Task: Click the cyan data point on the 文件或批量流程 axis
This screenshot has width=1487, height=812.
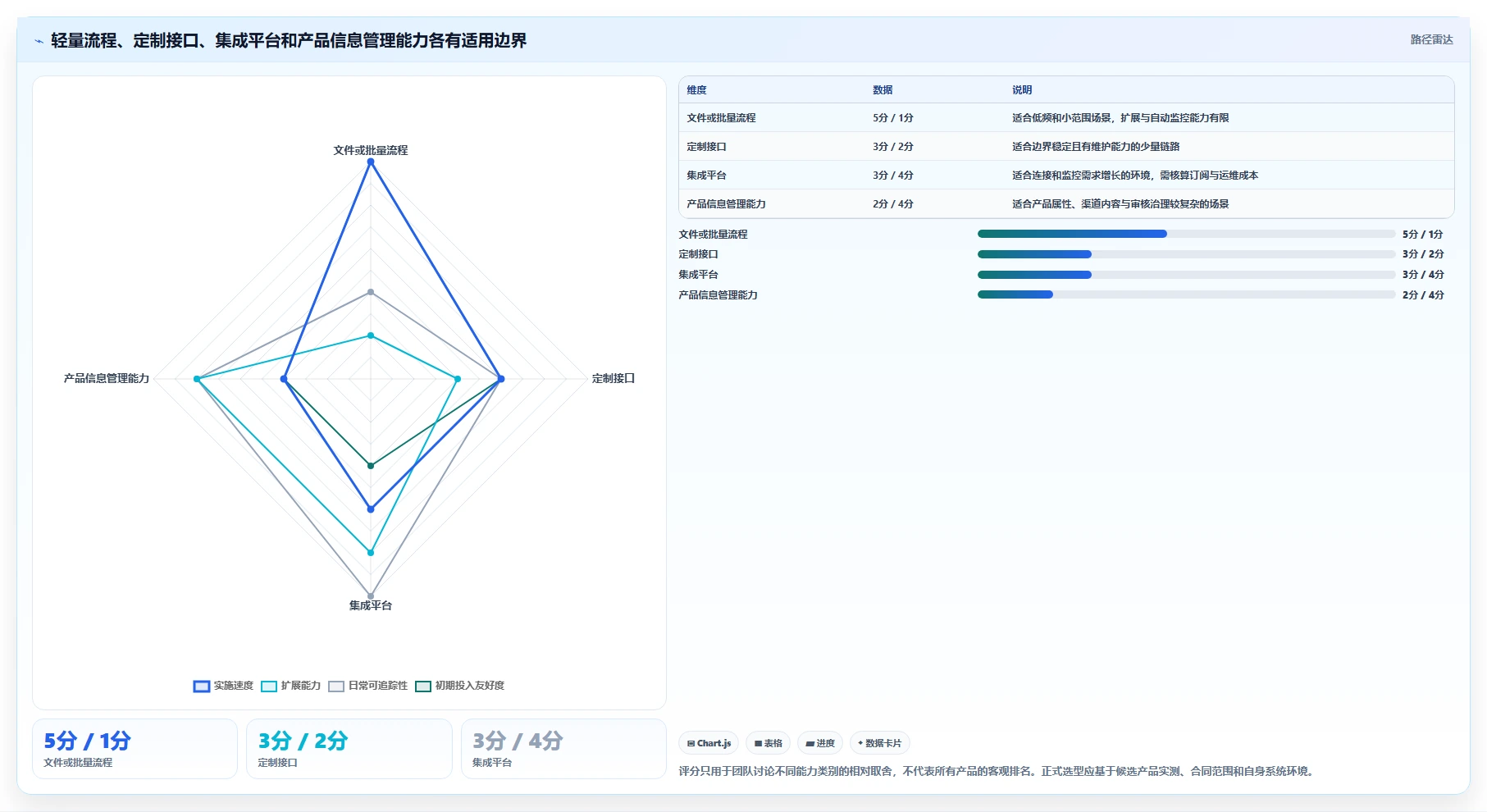Action: tap(371, 335)
